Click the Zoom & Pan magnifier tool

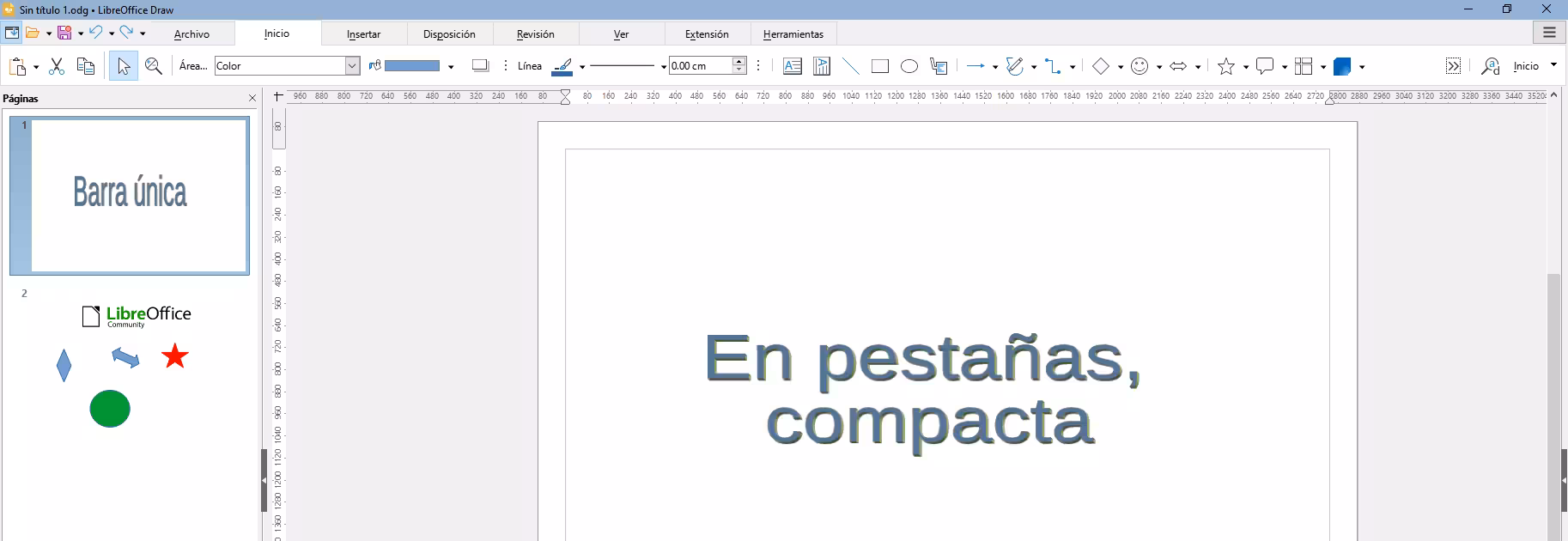154,66
